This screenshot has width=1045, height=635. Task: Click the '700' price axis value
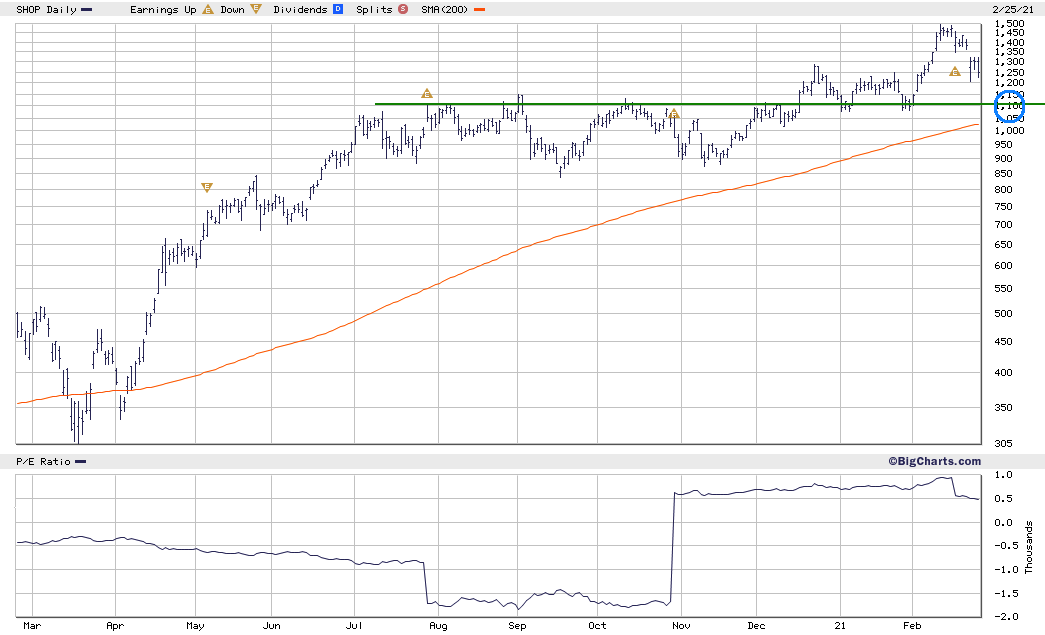click(x=1003, y=225)
